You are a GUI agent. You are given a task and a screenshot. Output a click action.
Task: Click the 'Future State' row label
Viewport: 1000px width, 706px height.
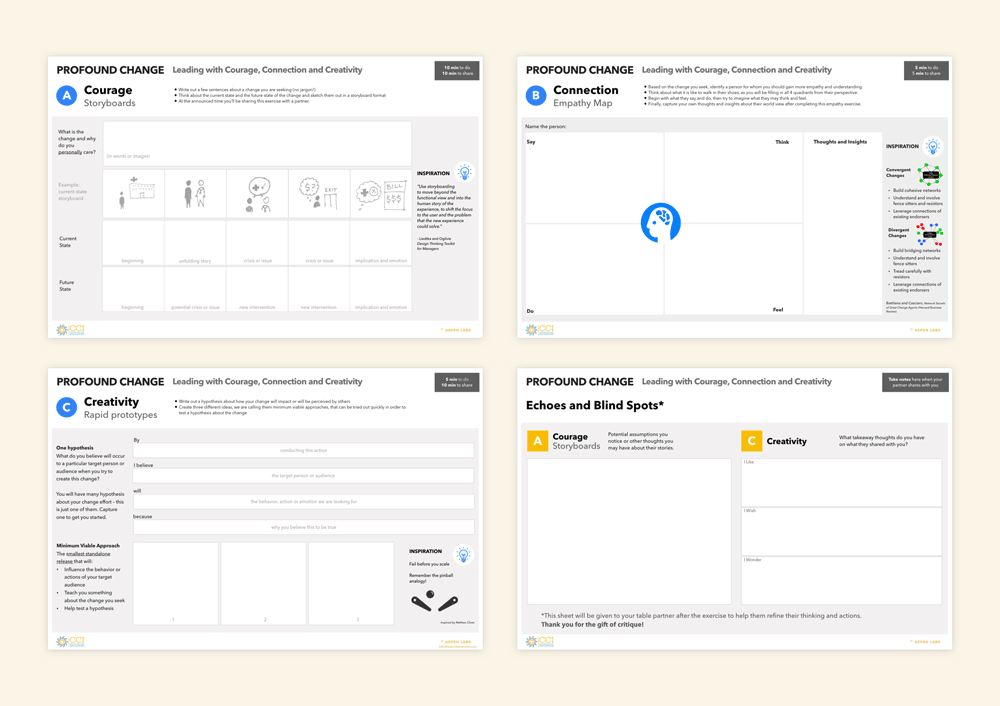click(x=66, y=286)
